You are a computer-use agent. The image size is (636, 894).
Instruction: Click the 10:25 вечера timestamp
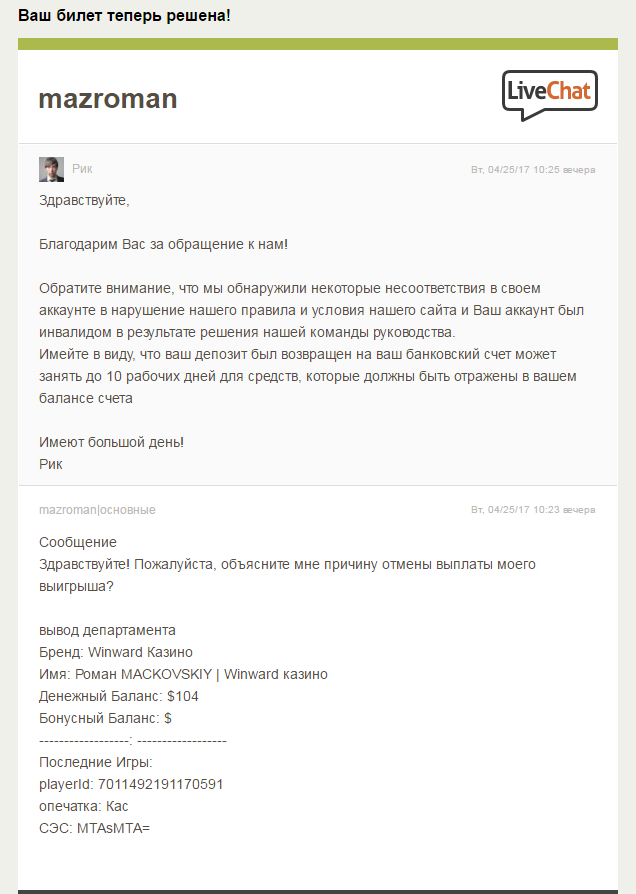[x=533, y=170]
